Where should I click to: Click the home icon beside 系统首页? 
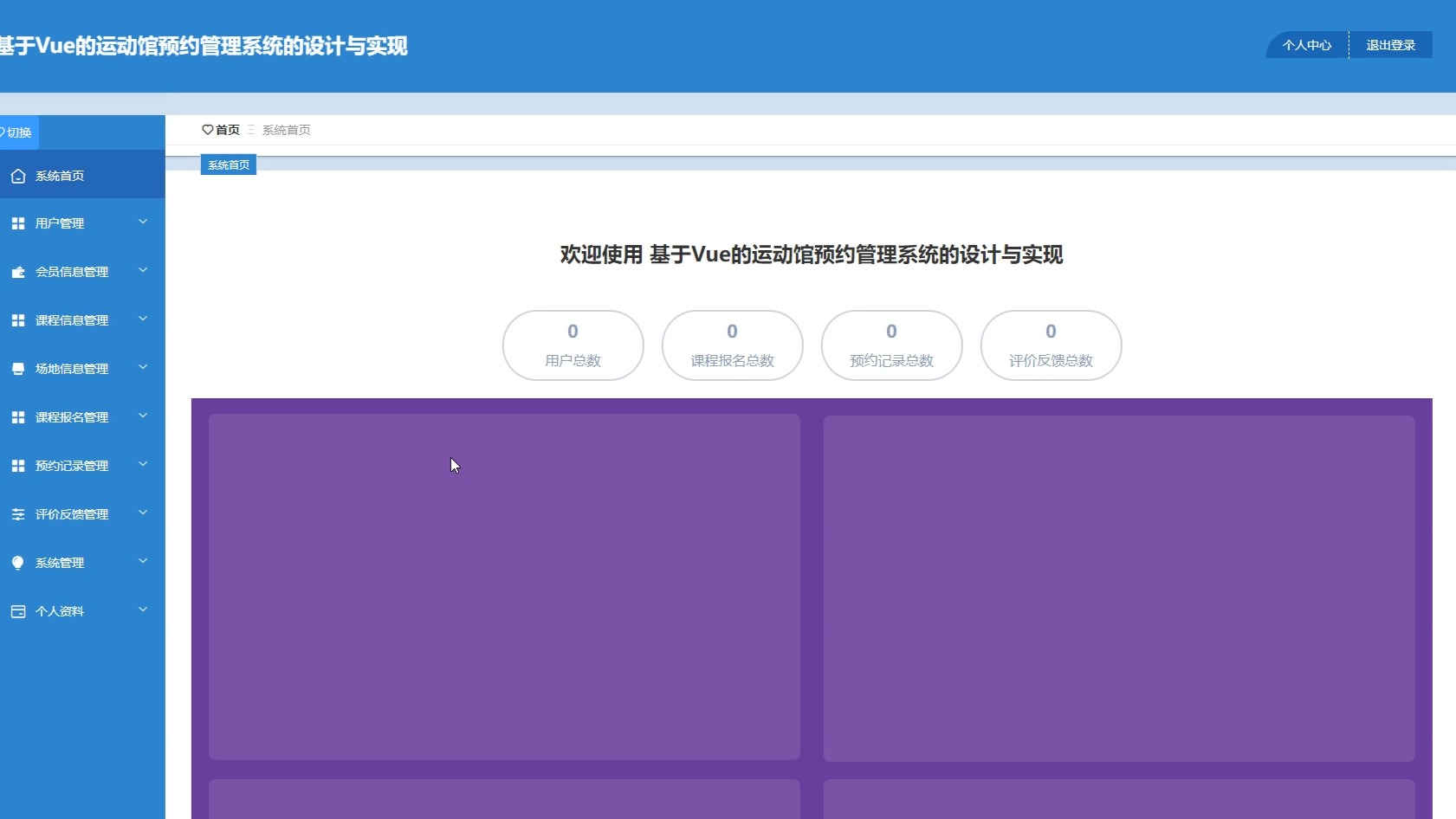pyautogui.click(x=18, y=176)
